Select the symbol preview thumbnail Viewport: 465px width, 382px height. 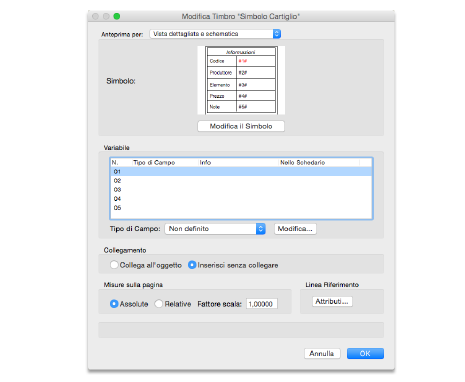coord(241,80)
